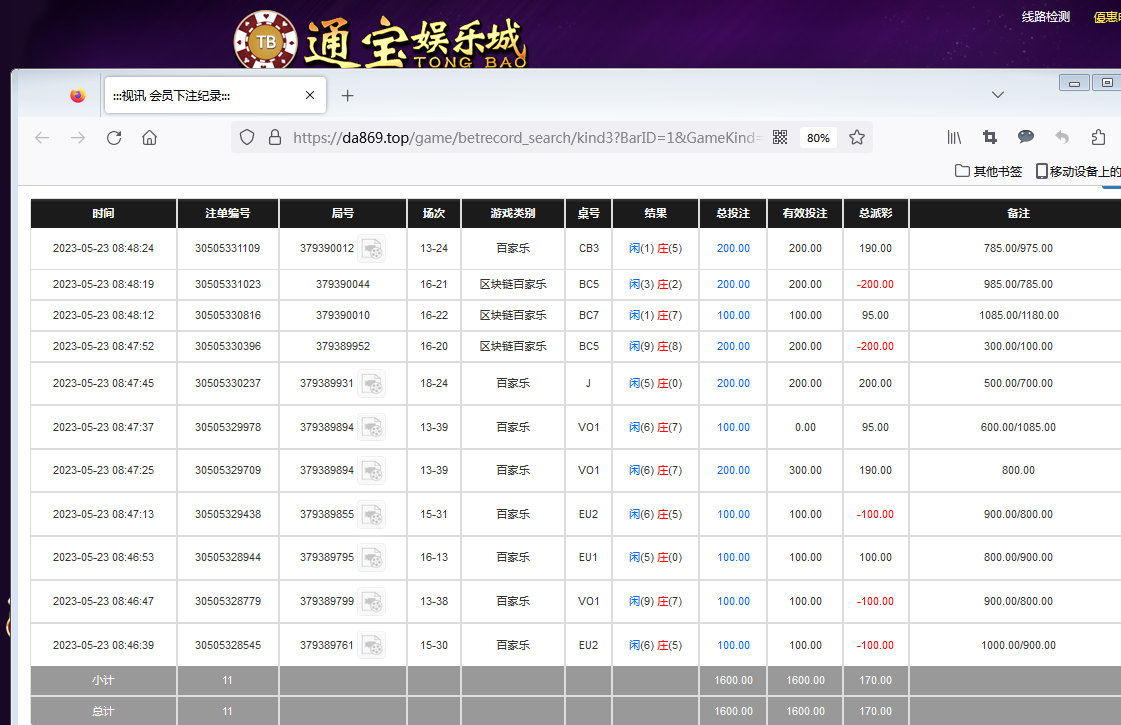Click the screenshot crop tool icon
The image size is (1121, 725).
click(990, 137)
